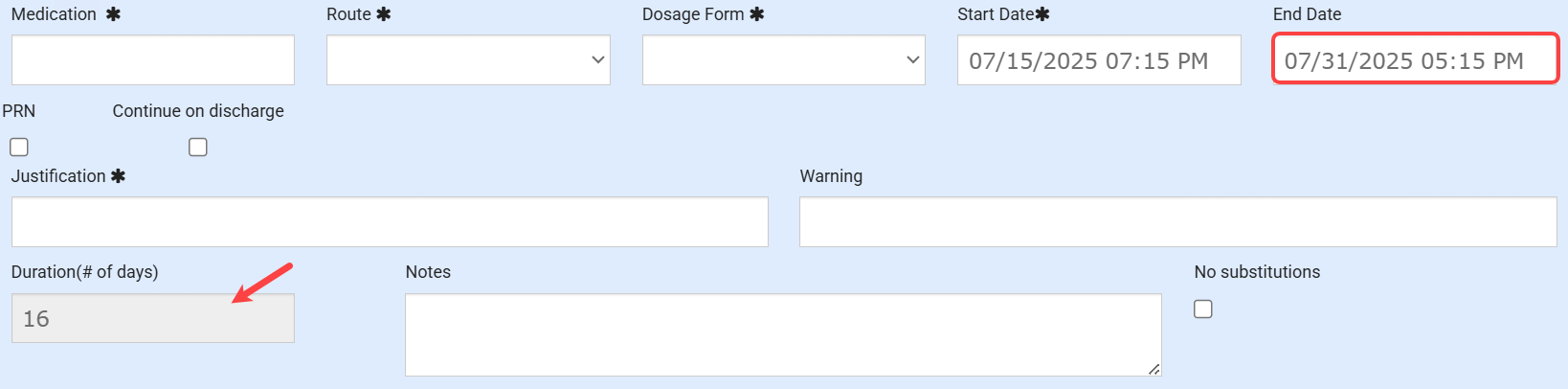This screenshot has height=389, width=1568.
Task: Focus the Notes text area
Action: (x=783, y=334)
